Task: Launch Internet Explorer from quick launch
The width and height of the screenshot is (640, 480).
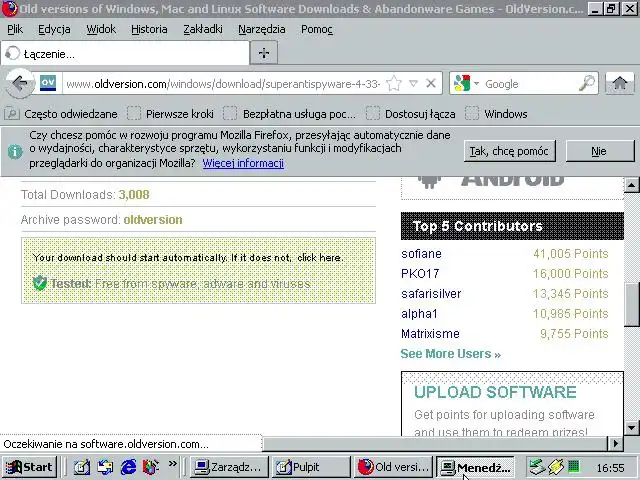Action: [128, 467]
